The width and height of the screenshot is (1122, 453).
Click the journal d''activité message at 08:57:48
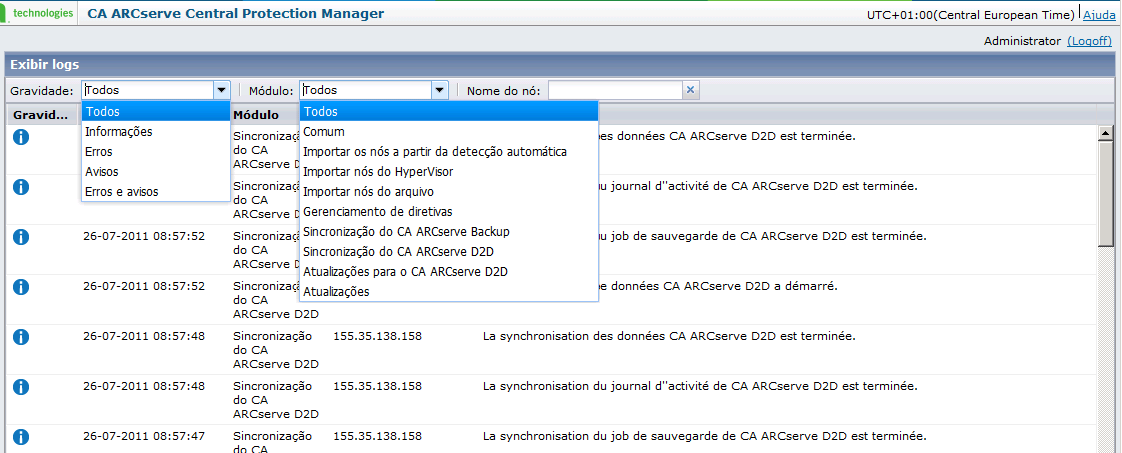[x=700, y=386]
